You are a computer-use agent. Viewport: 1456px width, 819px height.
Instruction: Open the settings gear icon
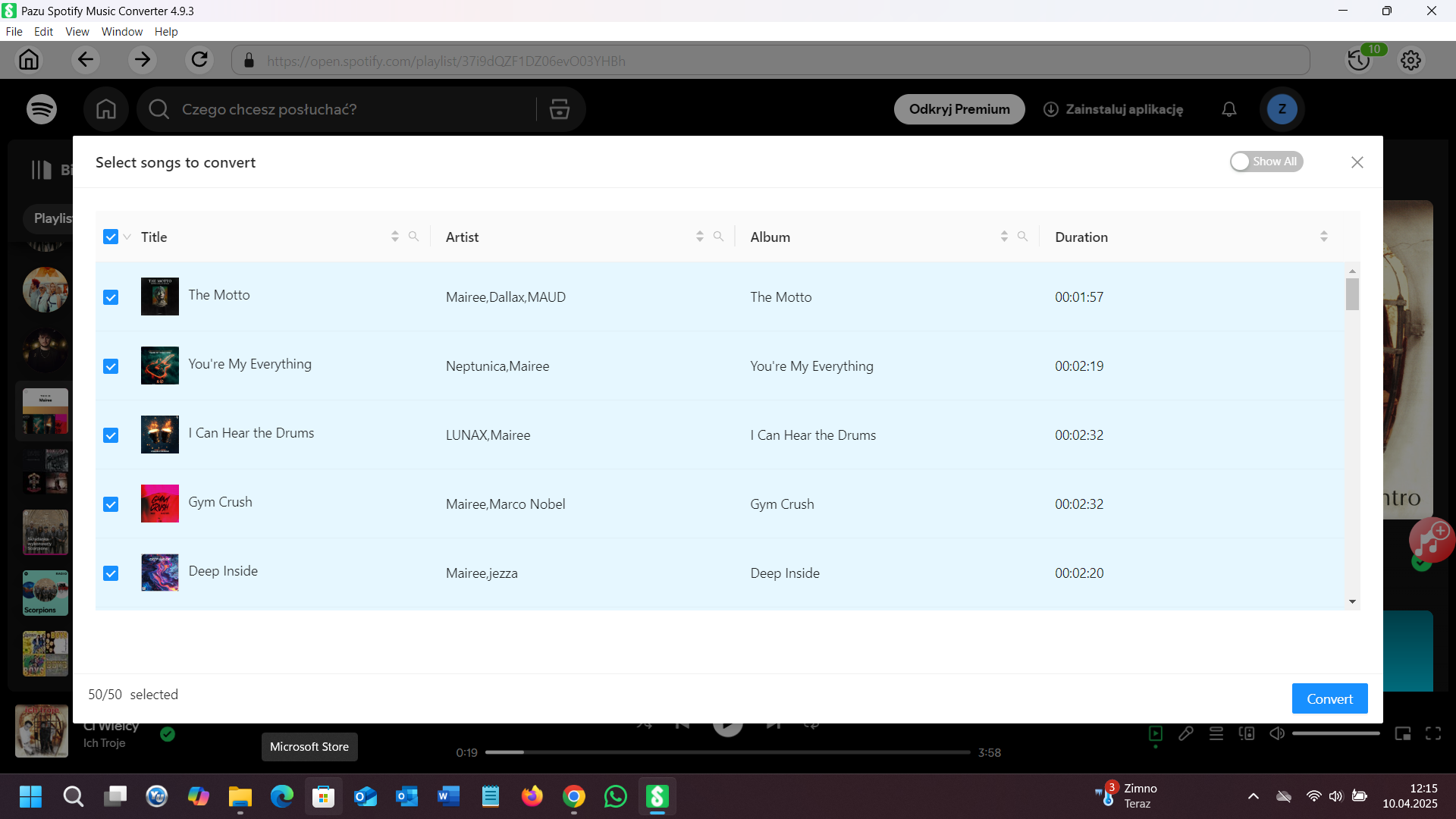point(1410,60)
